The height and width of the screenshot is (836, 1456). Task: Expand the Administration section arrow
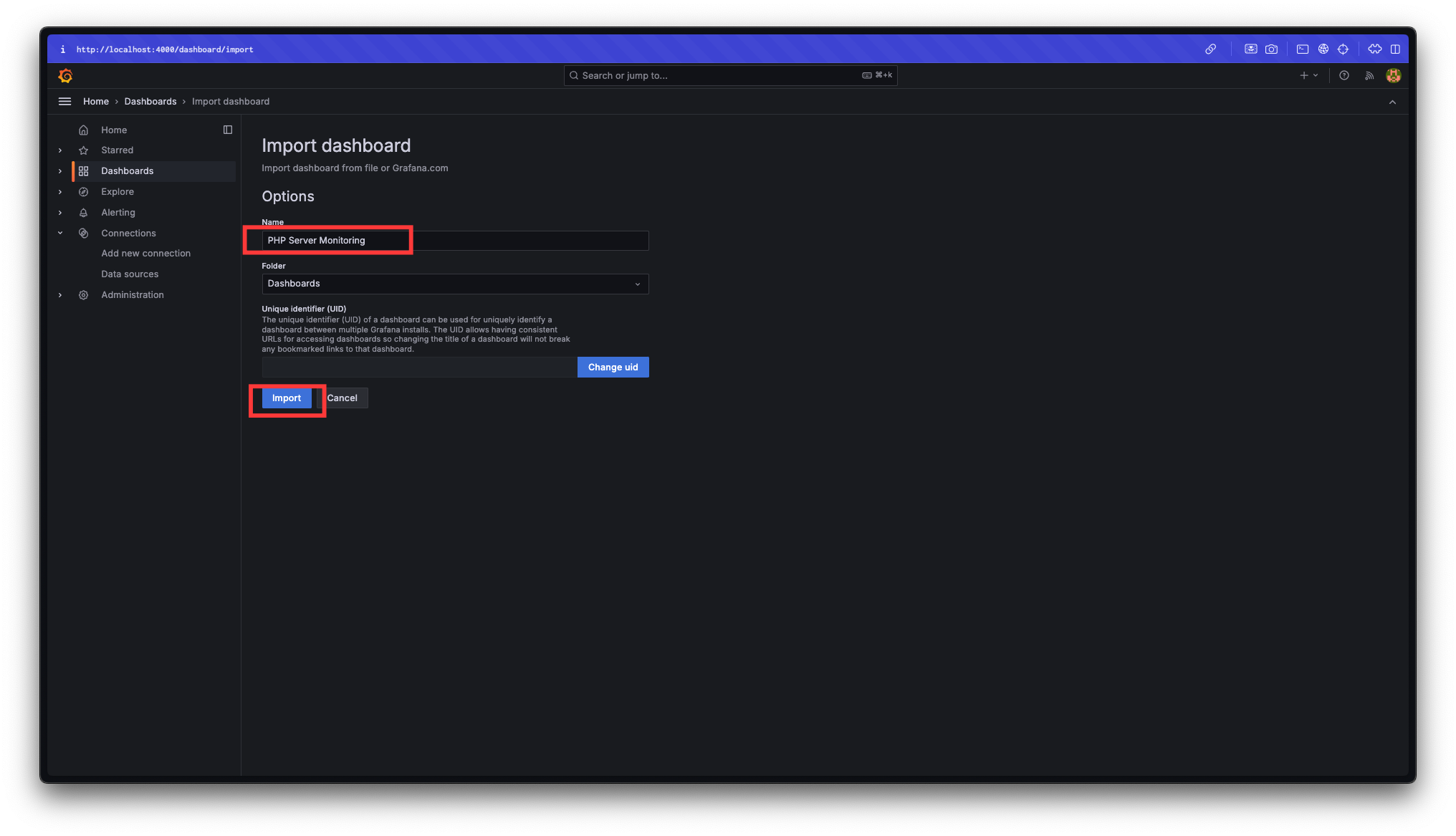coord(60,295)
